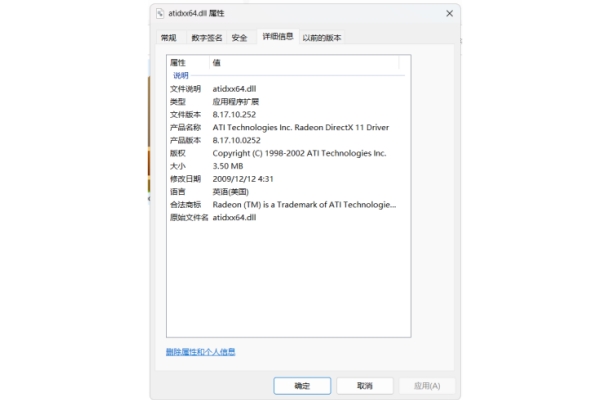Select the 安全 tab
The width and height of the screenshot is (600, 400).
tap(239, 38)
